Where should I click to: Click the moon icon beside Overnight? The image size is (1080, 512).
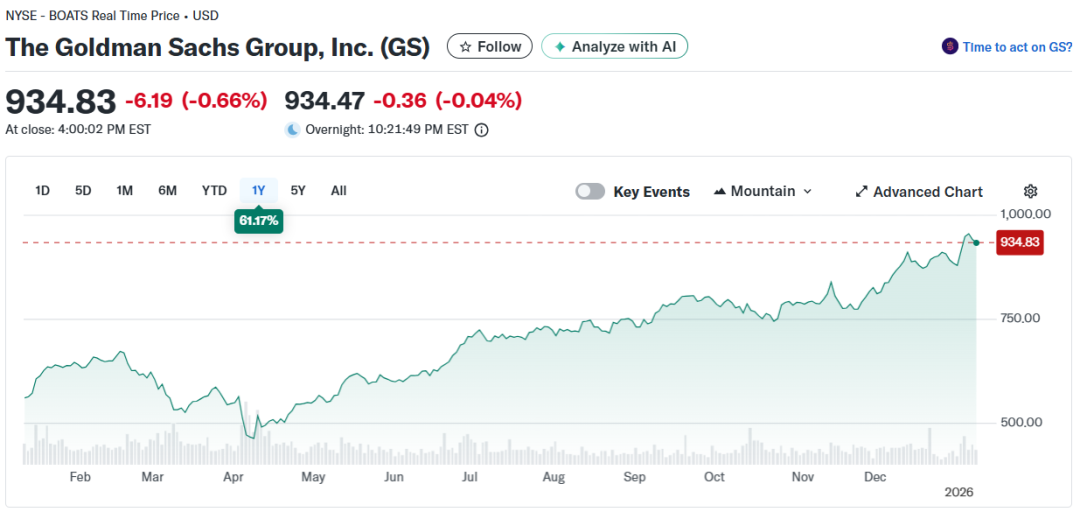click(x=292, y=130)
